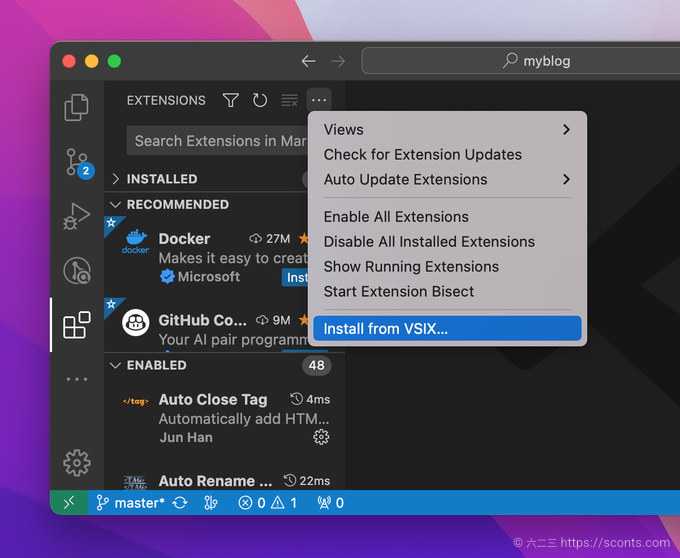Open manage gear for Auto Close Tag
The width and height of the screenshot is (680, 558).
click(x=321, y=437)
